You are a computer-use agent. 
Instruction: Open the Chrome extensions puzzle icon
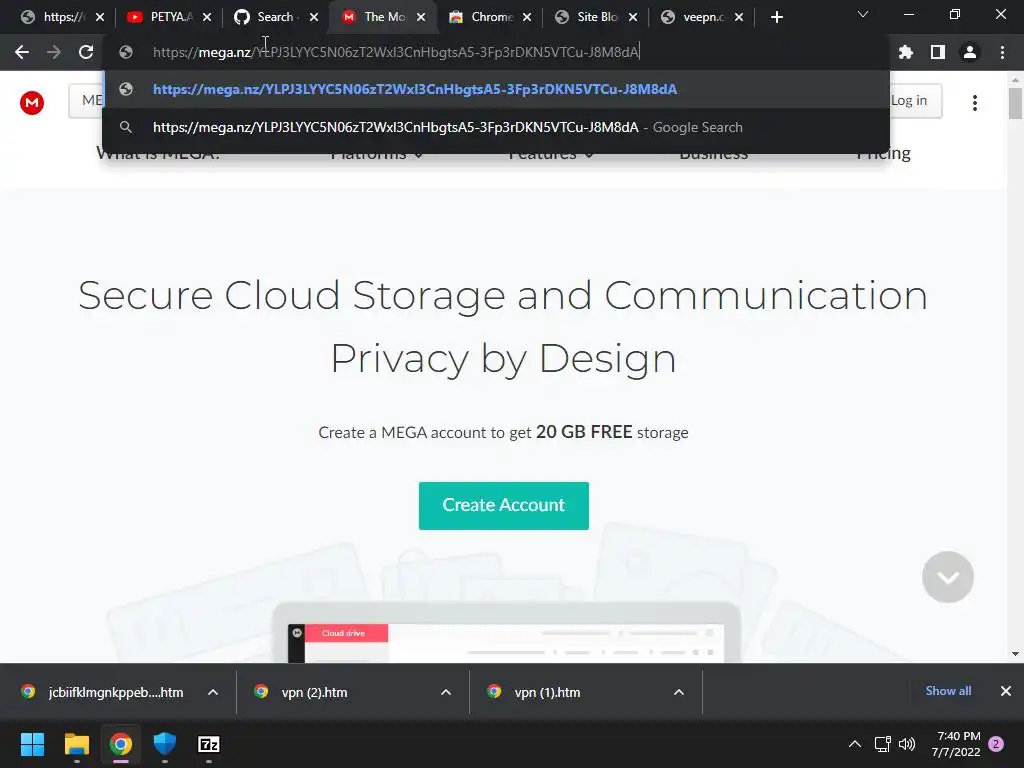(906, 52)
